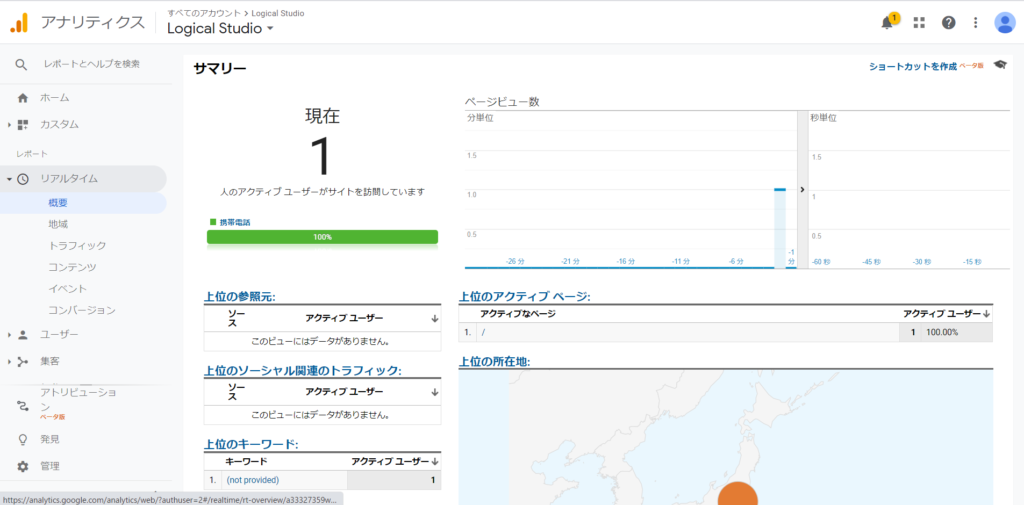Screen dimensions: 1024x505
Task: Click ショートカットを作成 link
Action: pos(911,66)
